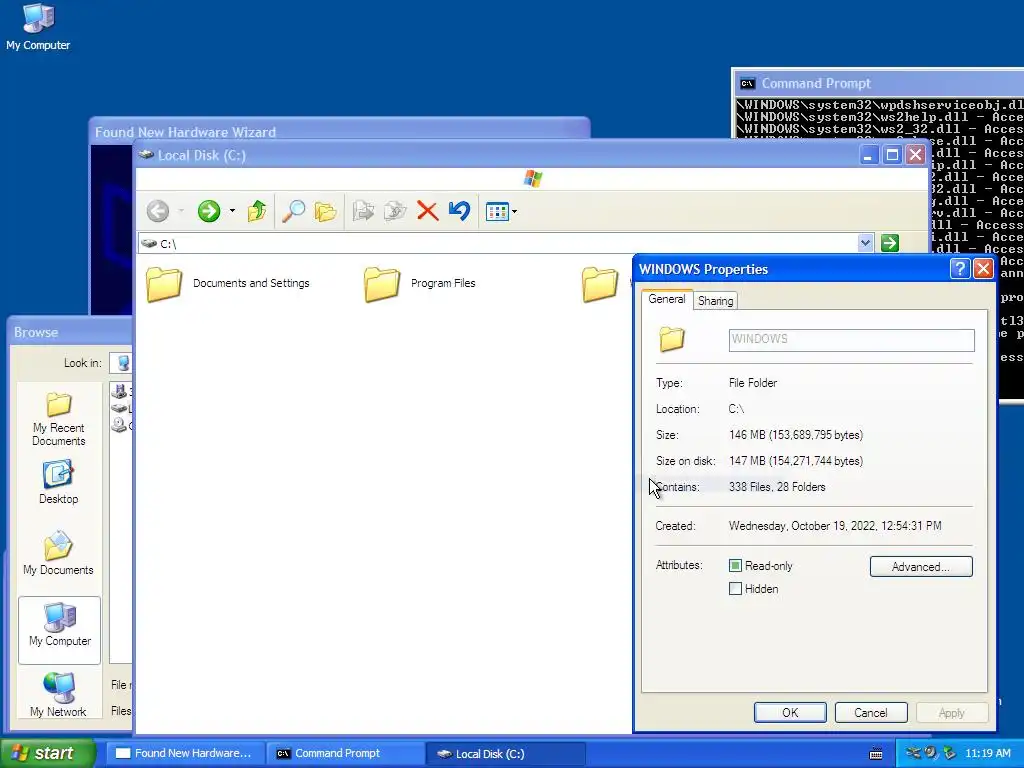Click the red Delete X icon
Screen dimensions: 1024x768
[x=428, y=211]
